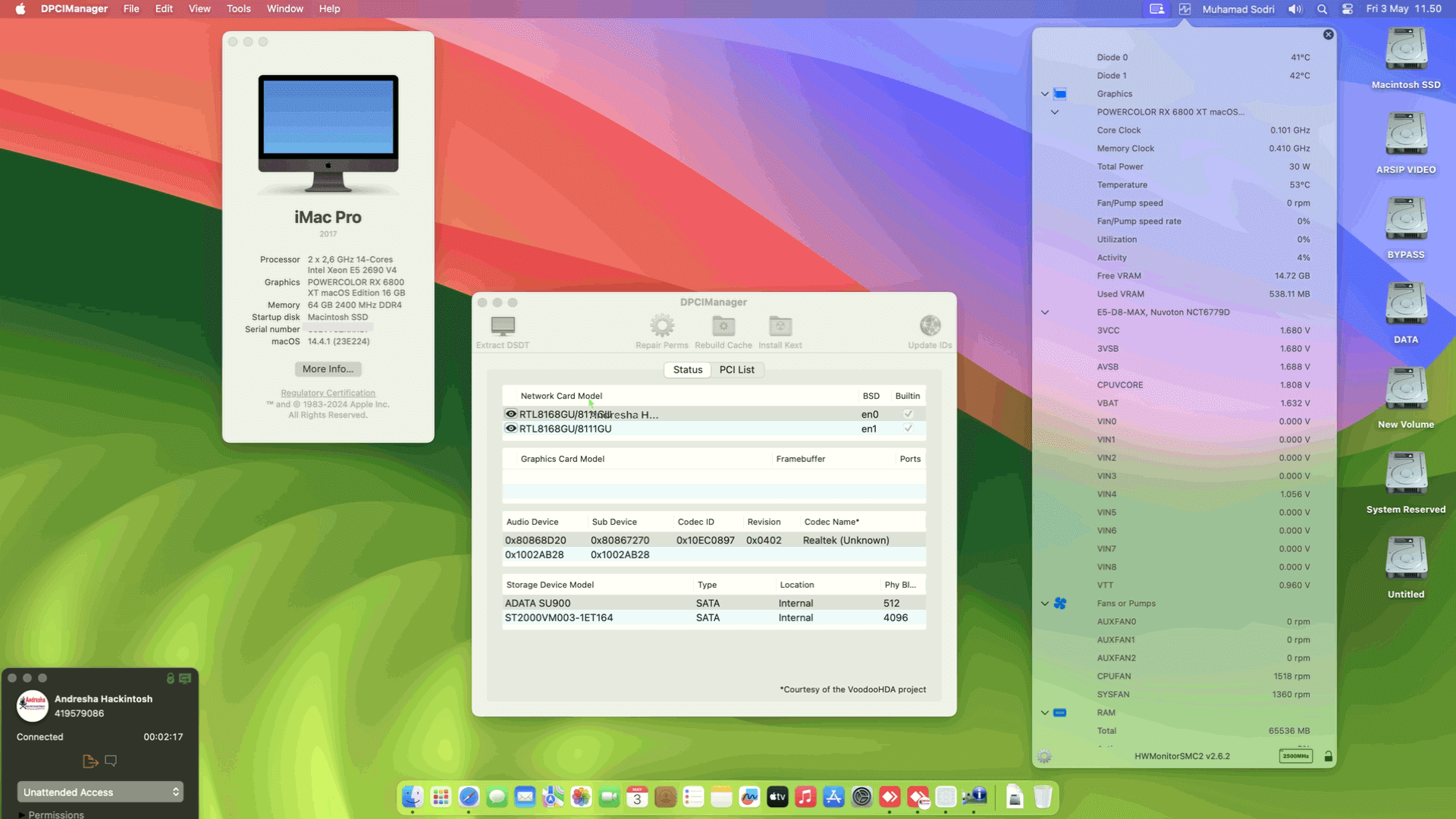Viewport: 1456px width, 819px height.
Task: Click the Graphics card icon in HWMonitor
Action: pos(1060,94)
